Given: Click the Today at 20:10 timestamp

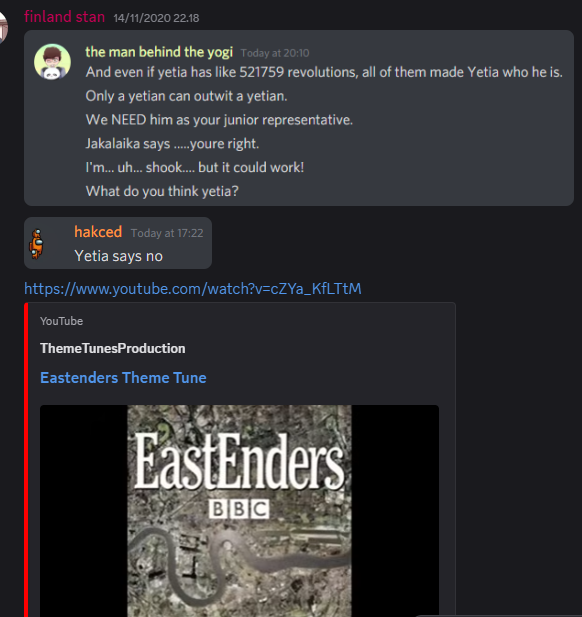Looking at the screenshot, I should tap(275, 53).
